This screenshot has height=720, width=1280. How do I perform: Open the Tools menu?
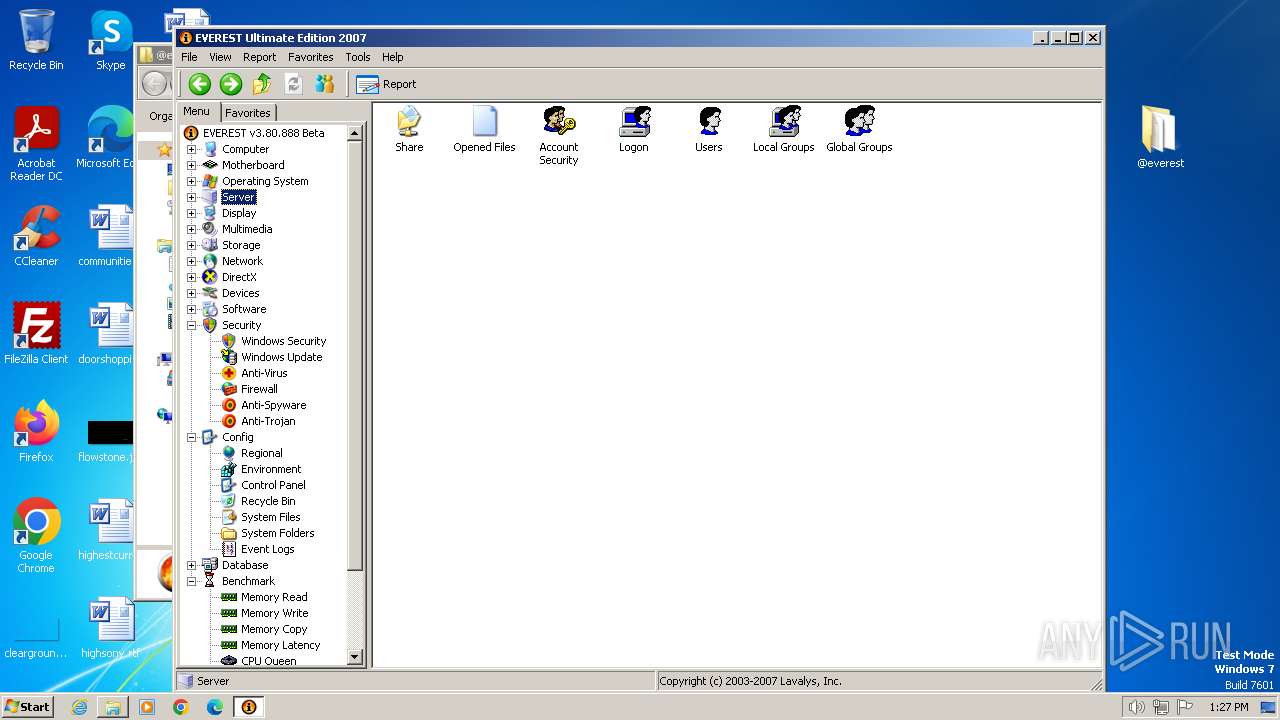point(358,57)
